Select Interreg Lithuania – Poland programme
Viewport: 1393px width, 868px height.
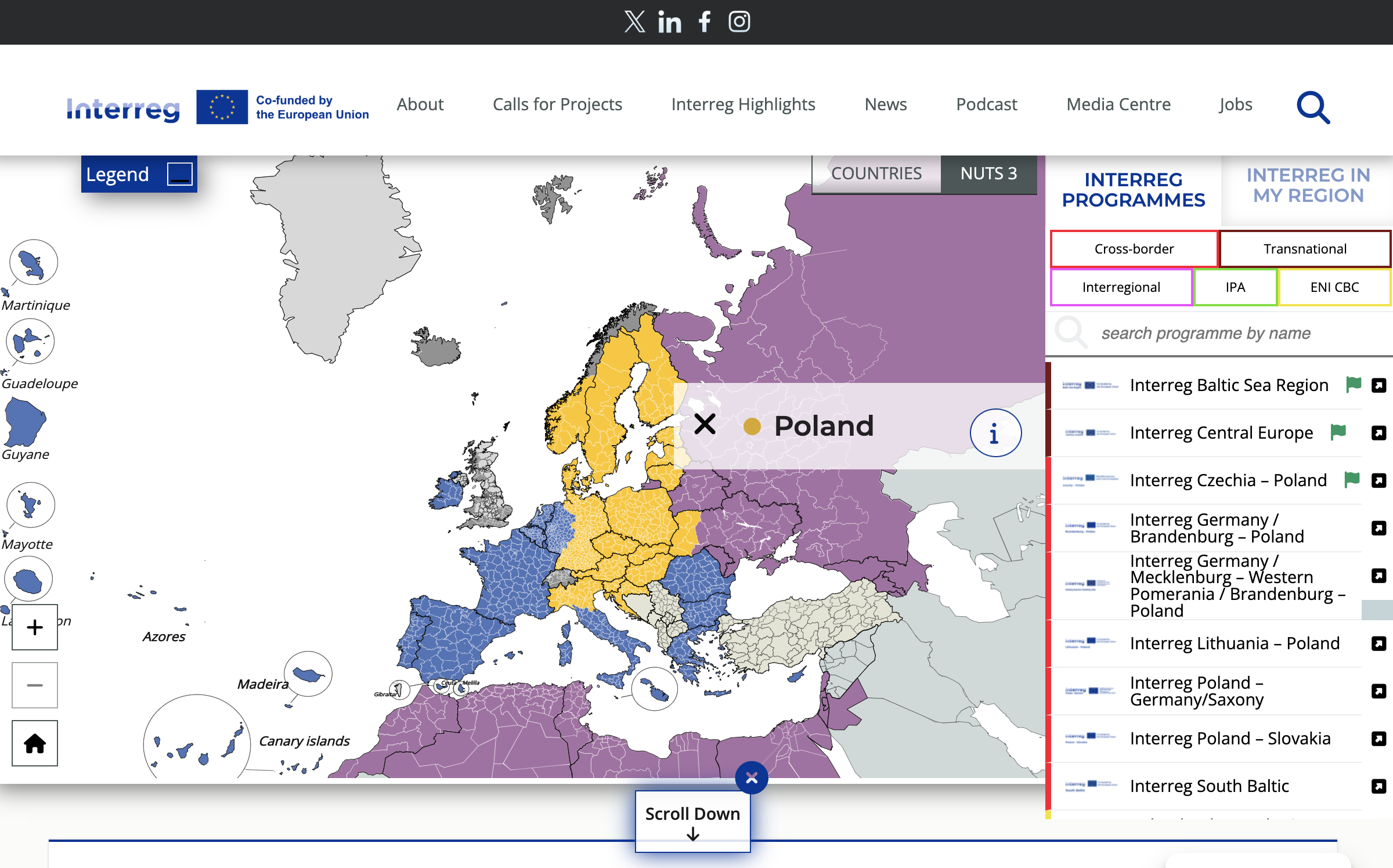(1235, 643)
